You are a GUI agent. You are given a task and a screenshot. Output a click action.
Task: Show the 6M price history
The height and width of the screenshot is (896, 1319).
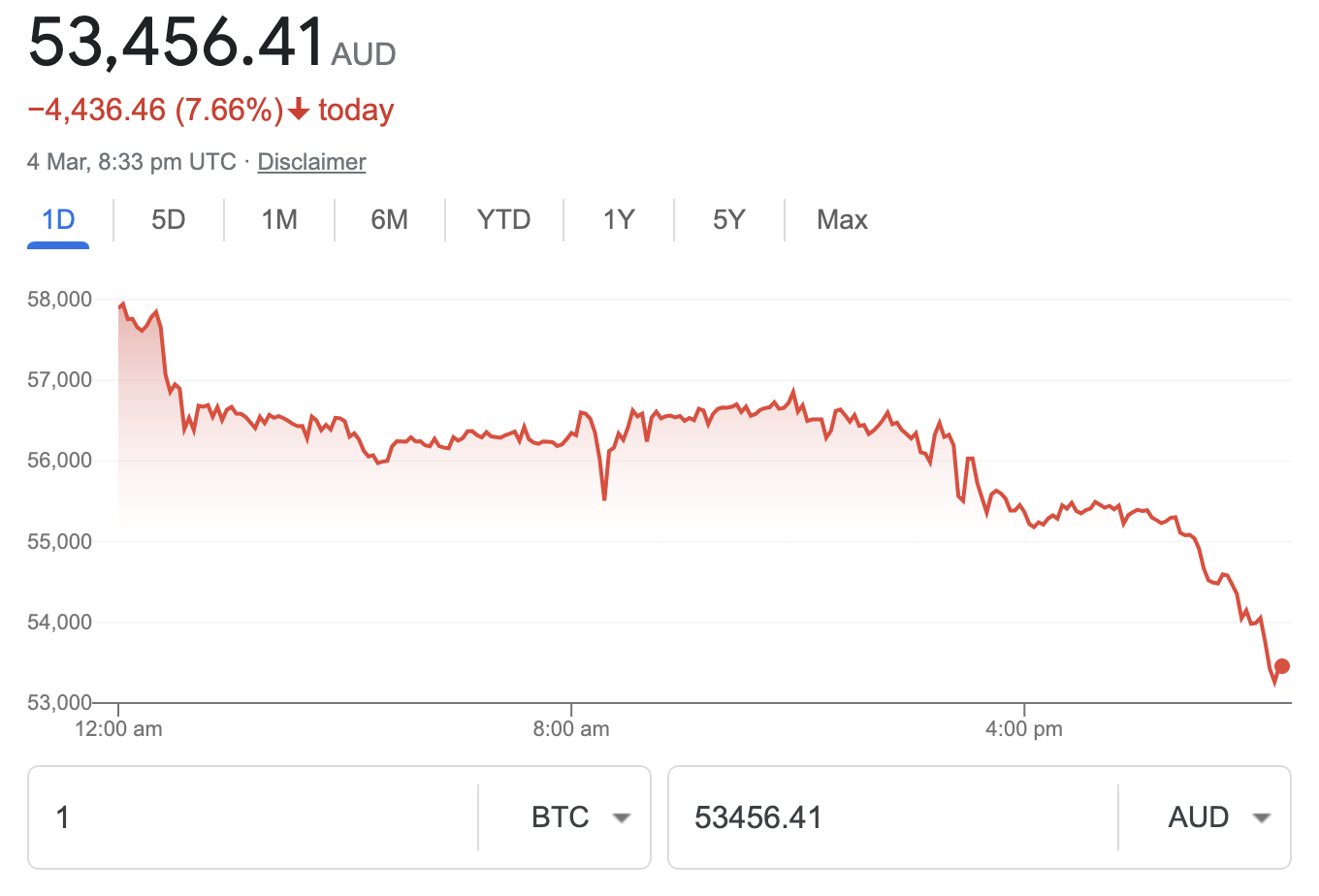pyautogui.click(x=389, y=220)
